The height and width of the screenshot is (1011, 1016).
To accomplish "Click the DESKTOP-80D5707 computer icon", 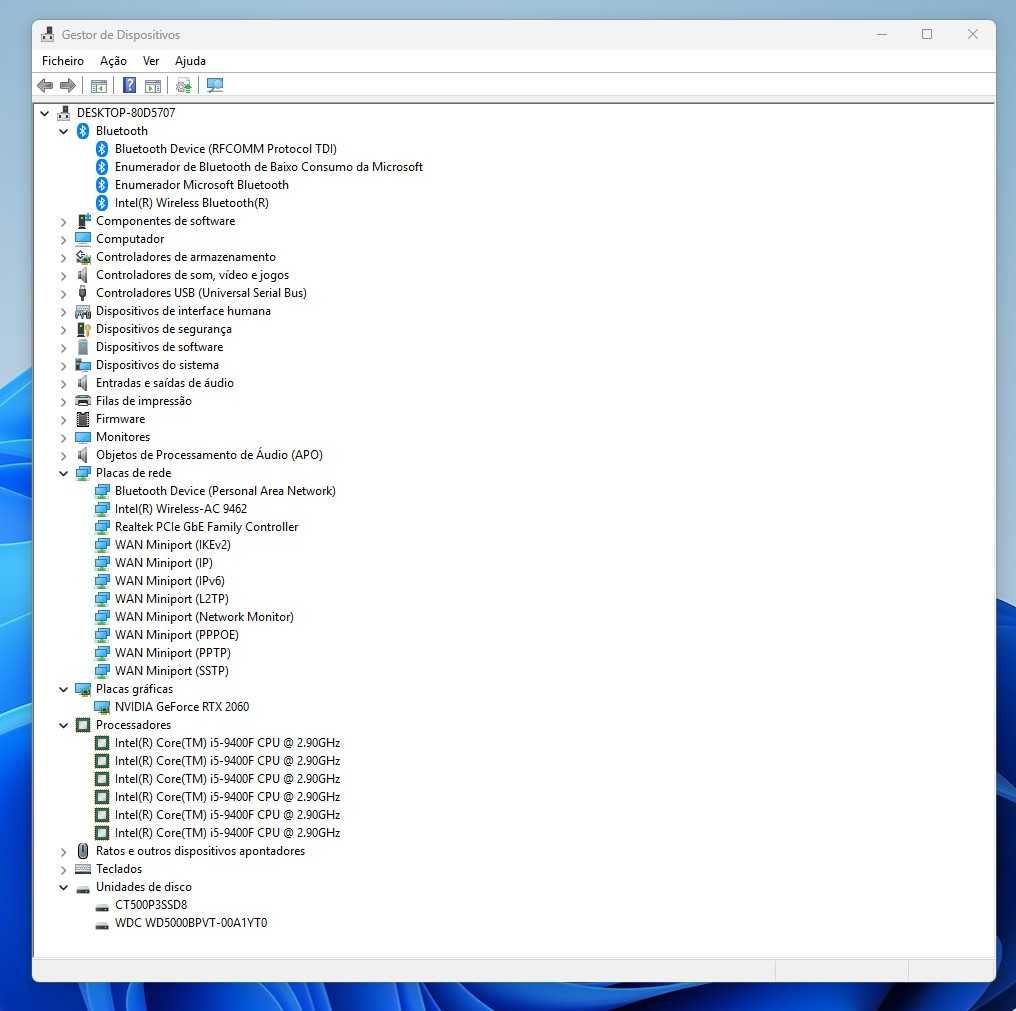I will coord(64,113).
